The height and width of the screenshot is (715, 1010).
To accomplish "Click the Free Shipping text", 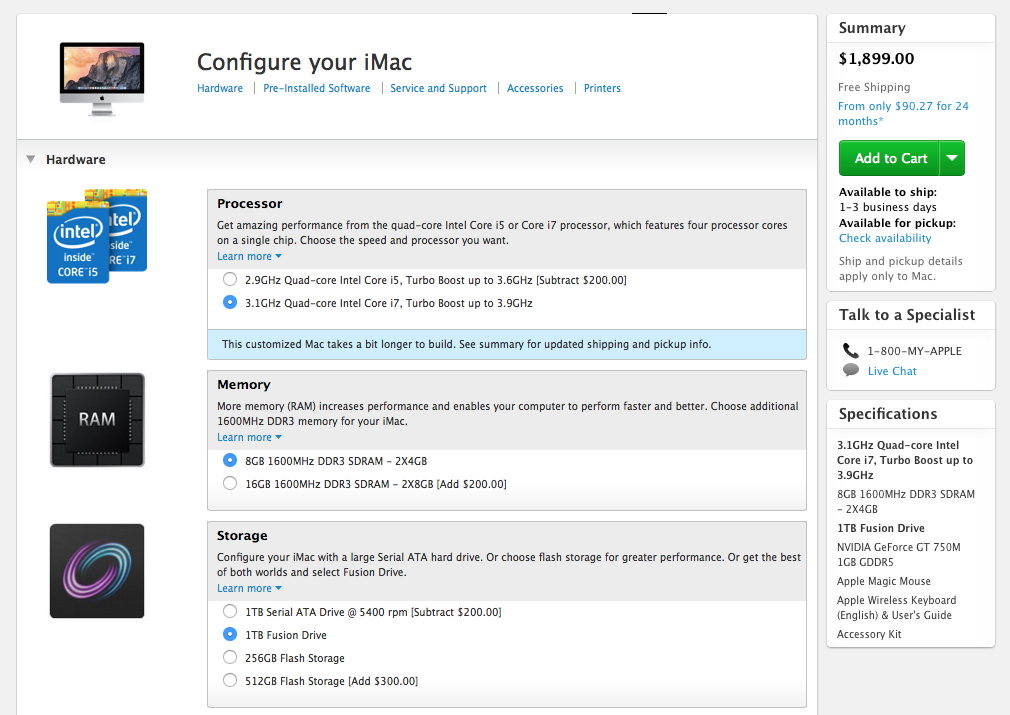I will pos(874,87).
